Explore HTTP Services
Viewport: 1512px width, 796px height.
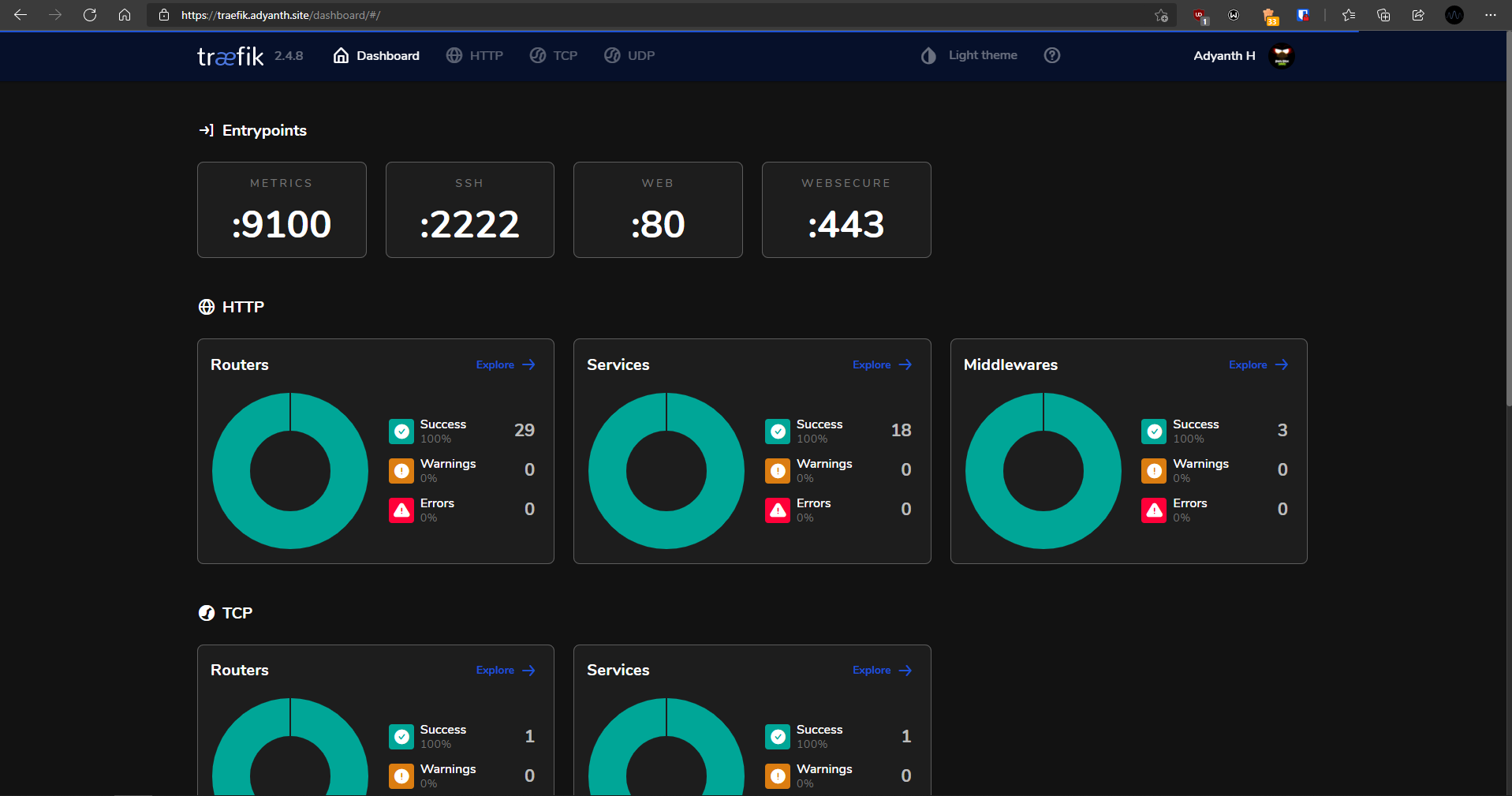point(881,364)
